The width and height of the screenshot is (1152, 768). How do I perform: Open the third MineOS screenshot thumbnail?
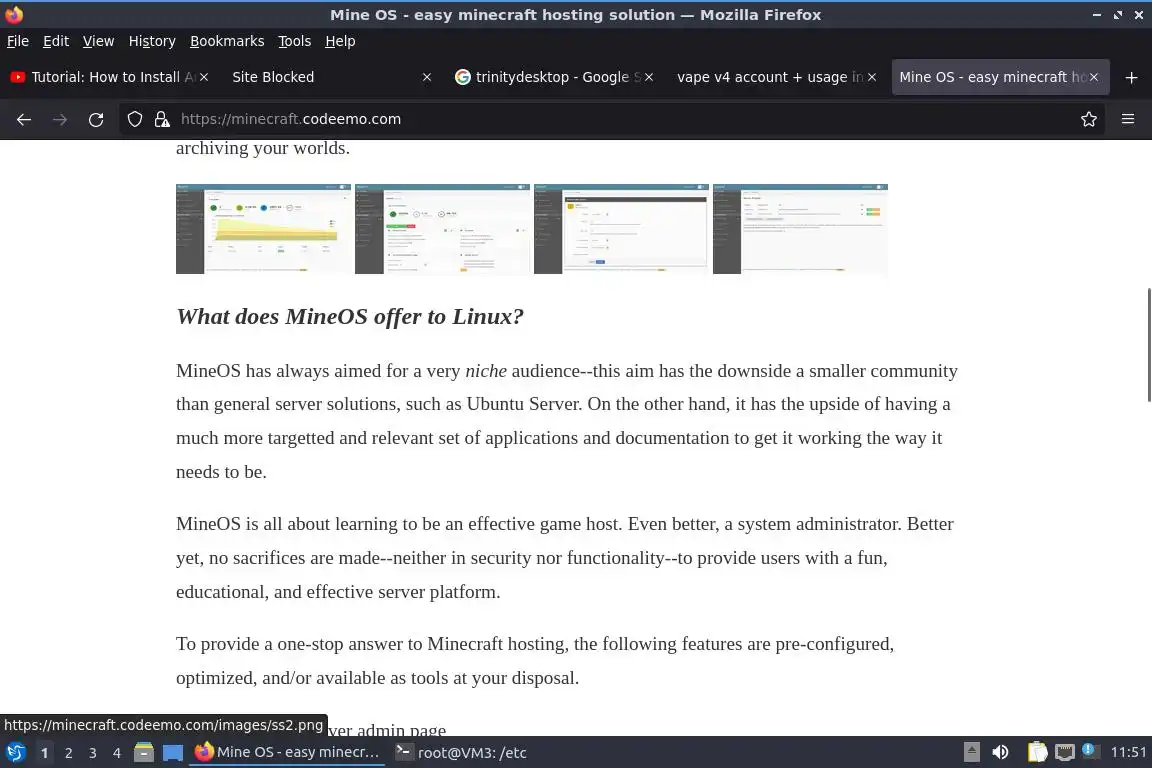(622, 229)
